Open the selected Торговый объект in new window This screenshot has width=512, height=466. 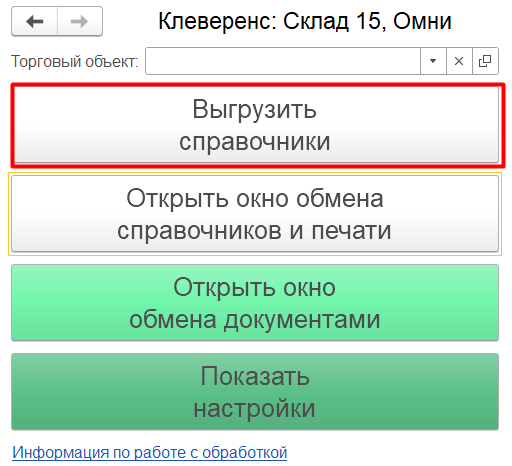click(485, 61)
